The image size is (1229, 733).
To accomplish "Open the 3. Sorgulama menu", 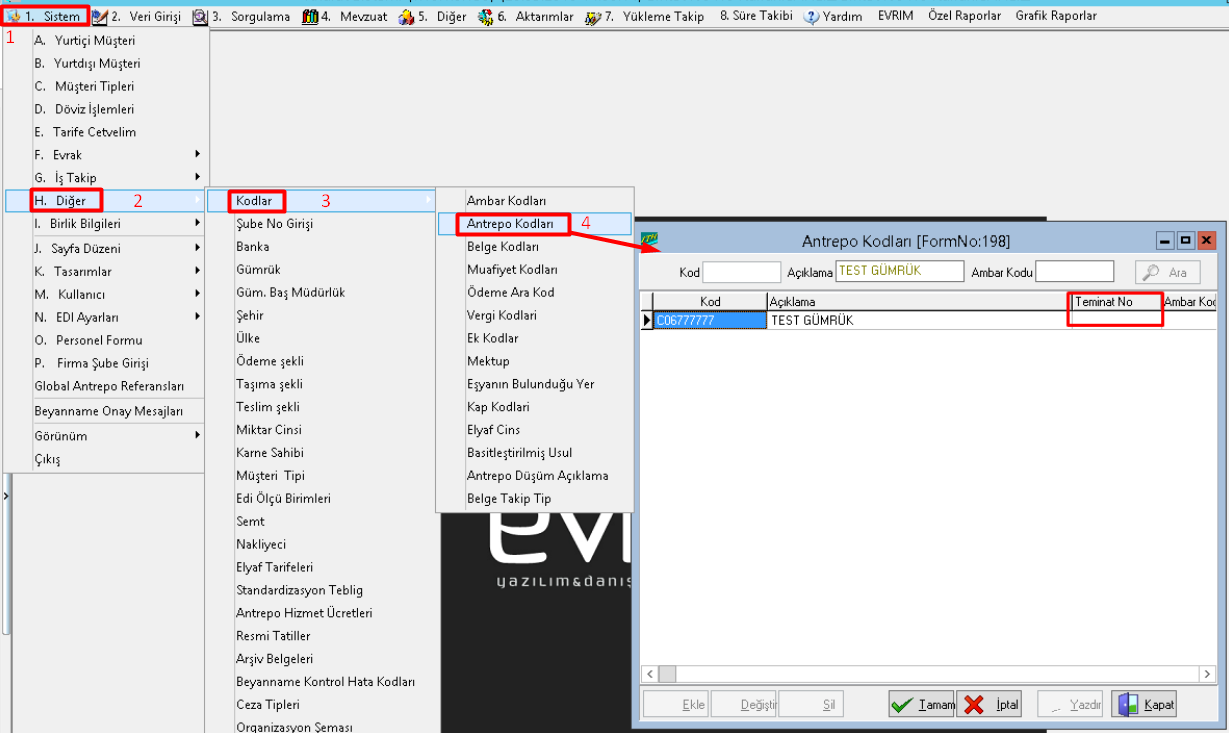I will pos(241,16).
